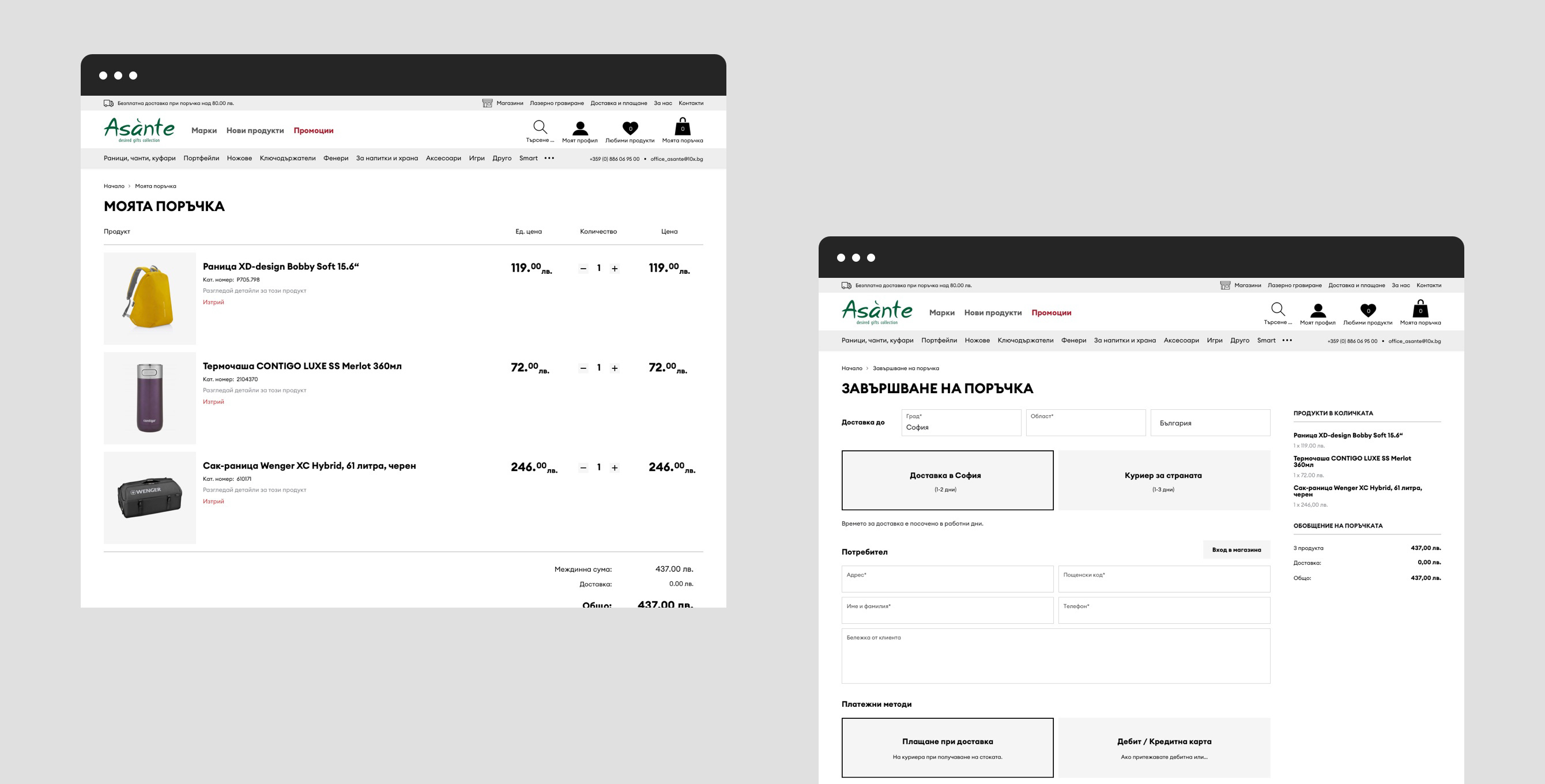Select Куриер за страната delivery option
Screen dimensions: 1545x784
pos(1163,480)
